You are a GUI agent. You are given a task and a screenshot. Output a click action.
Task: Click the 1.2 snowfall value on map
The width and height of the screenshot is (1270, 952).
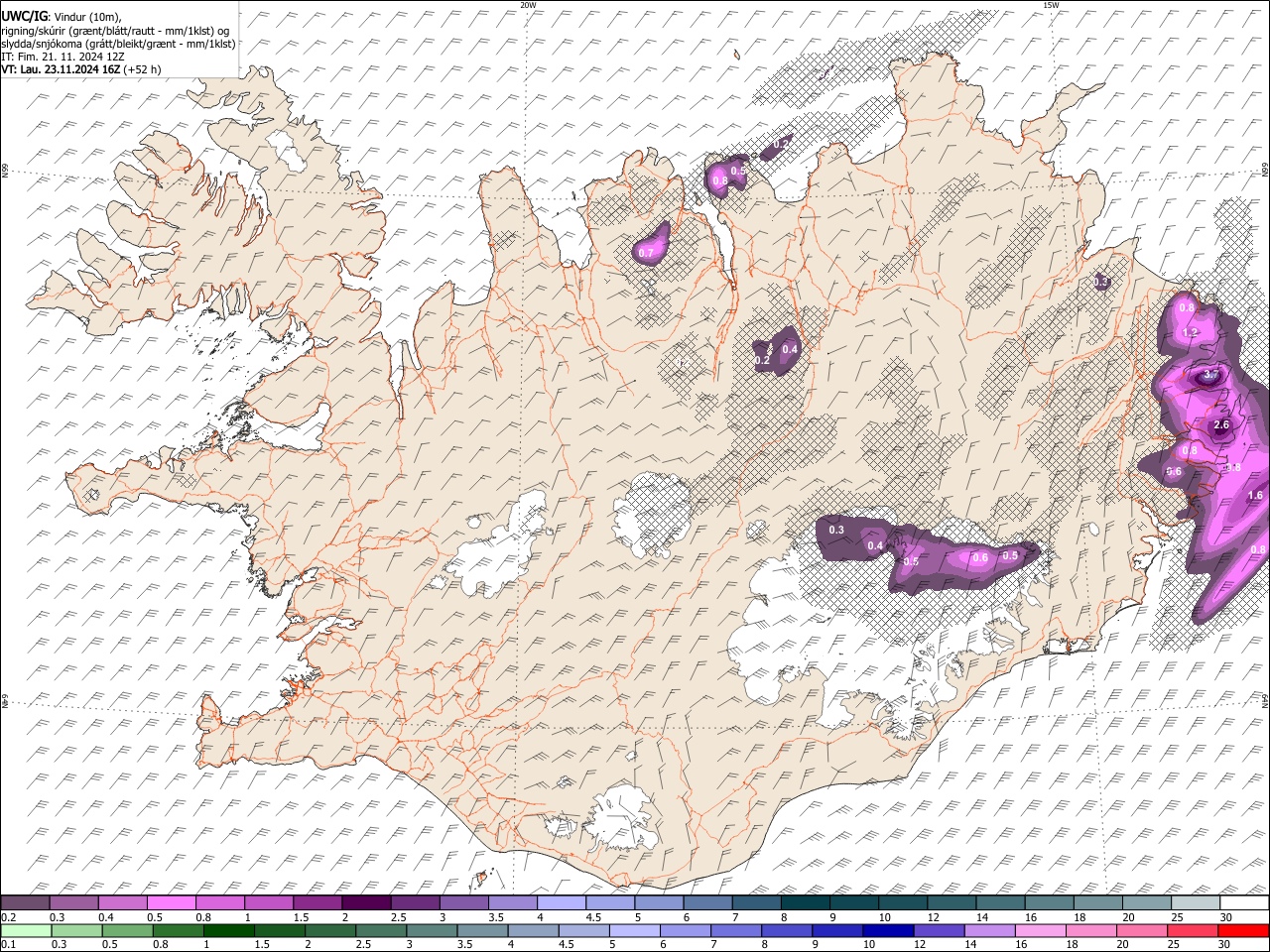tap(1192, 332)
